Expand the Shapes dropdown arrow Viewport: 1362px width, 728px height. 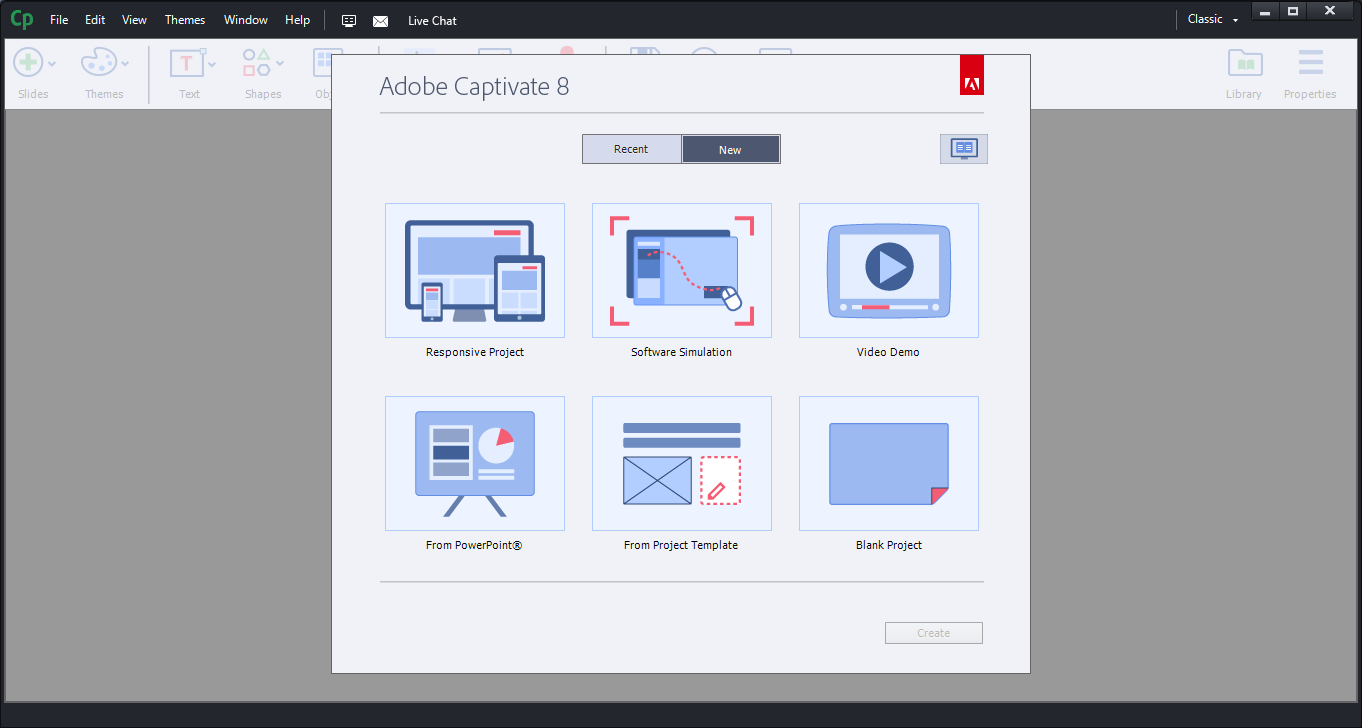click(280, 64)
